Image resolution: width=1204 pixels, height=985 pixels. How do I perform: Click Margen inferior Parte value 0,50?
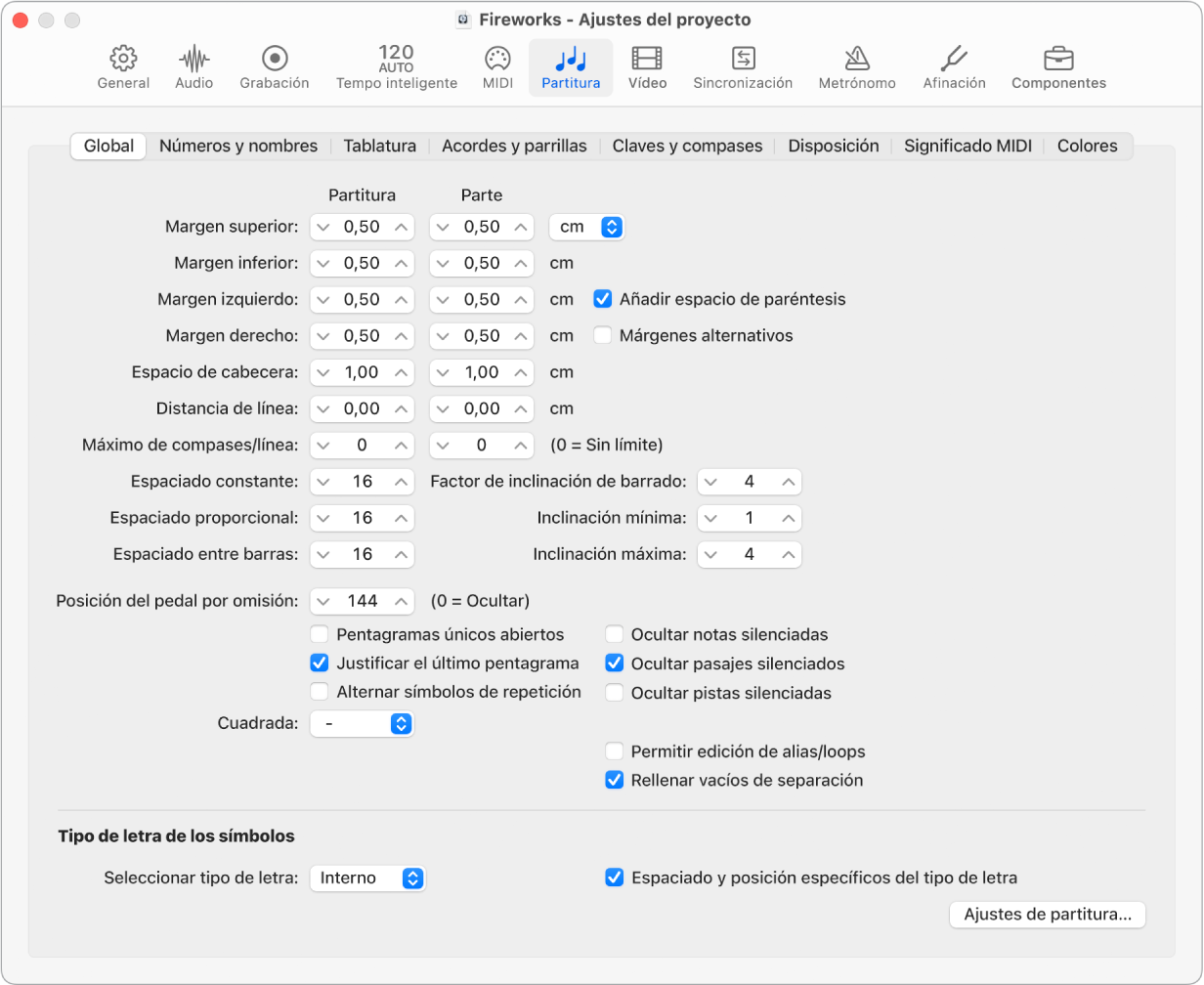(x=482, y=263)
